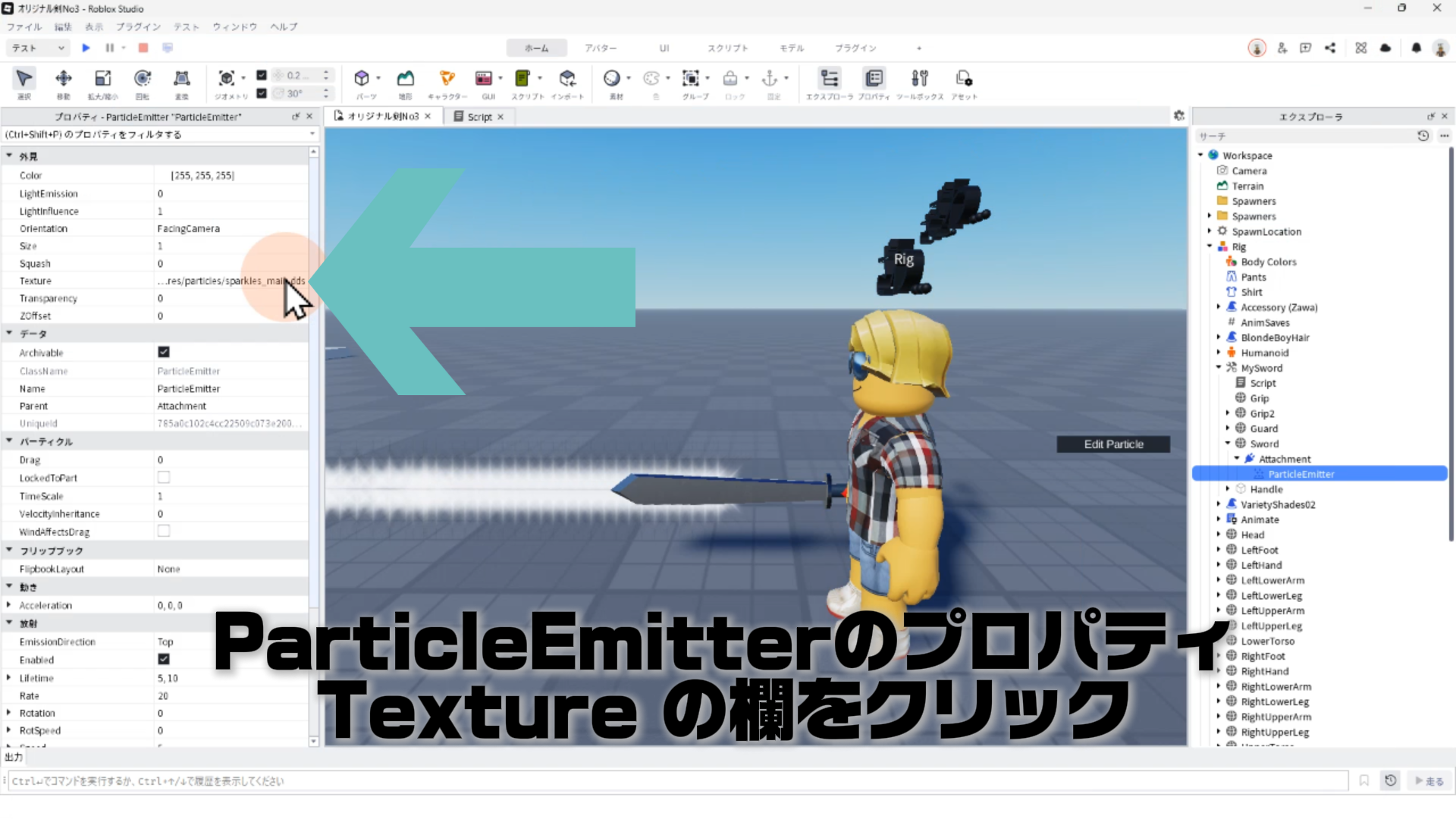Screen dimensions: 1456x819
Task: Expand the Handle tree node
Action: pos(1228,489)
